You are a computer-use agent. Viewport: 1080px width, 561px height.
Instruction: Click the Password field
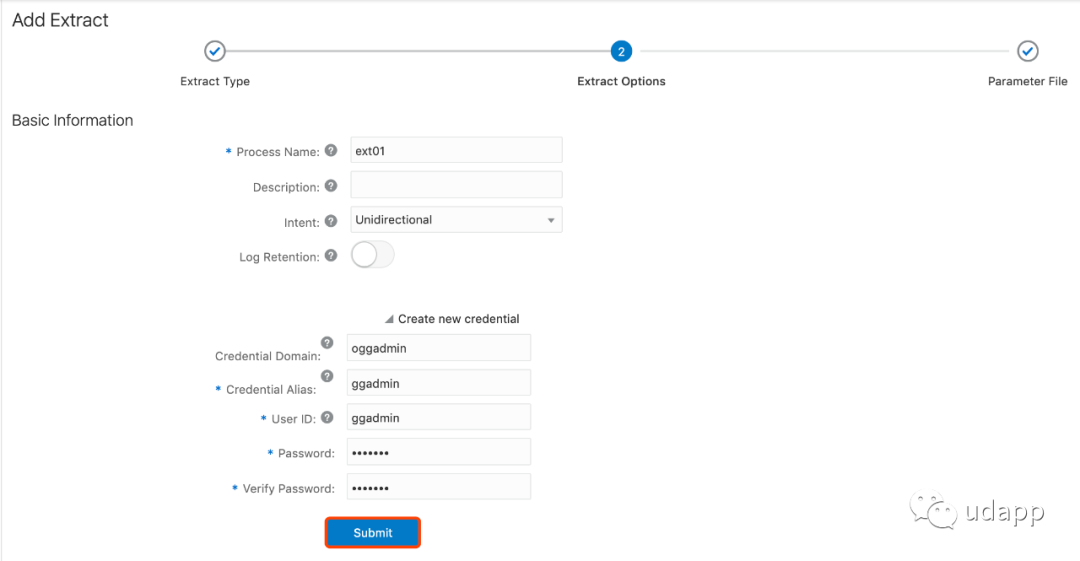click(438, 453)
